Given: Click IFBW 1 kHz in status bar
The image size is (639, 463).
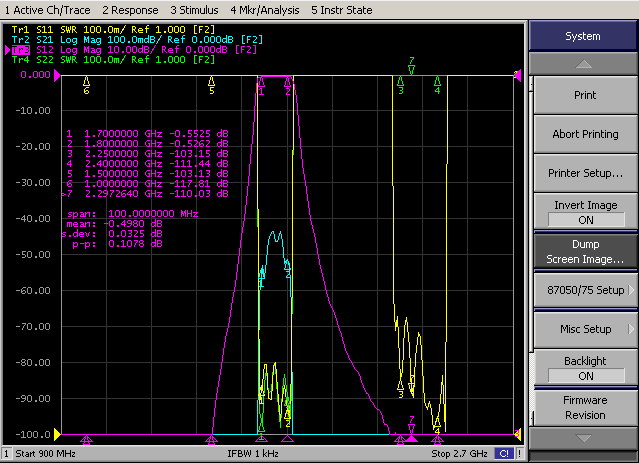Looking at the screenshot, I should (253, 454).
